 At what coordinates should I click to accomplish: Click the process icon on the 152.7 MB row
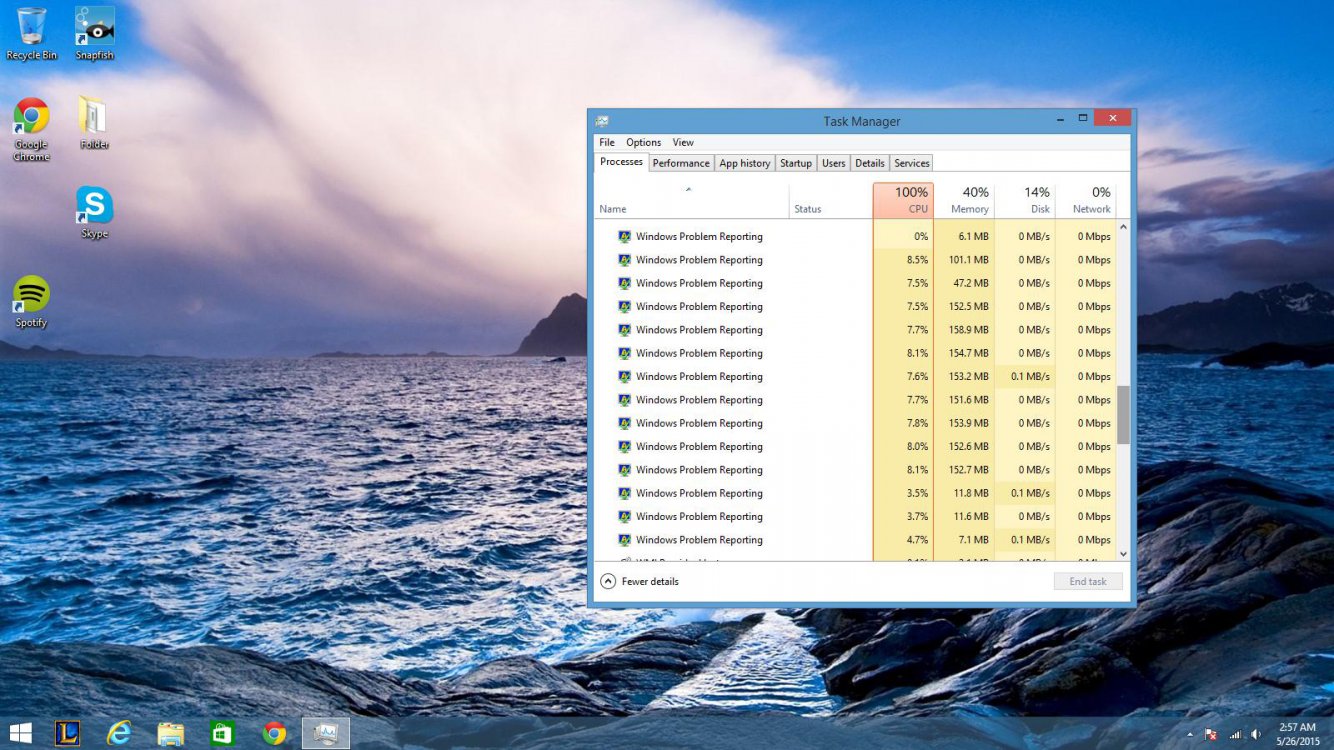[625, 470]
